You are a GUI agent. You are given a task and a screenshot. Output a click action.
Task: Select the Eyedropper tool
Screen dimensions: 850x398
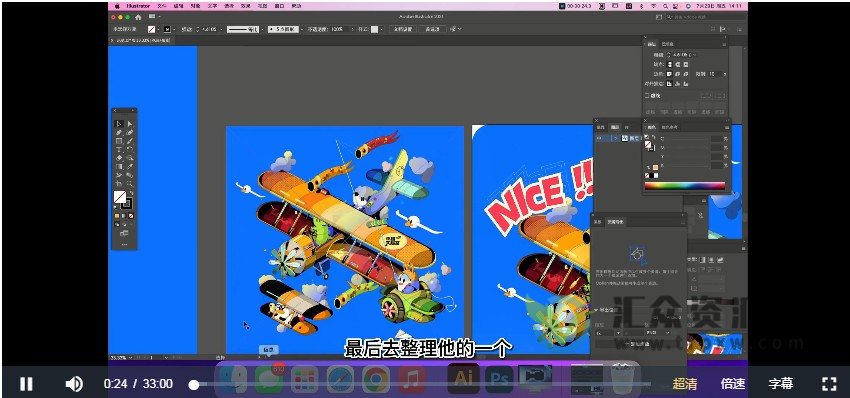coord(130,166)
